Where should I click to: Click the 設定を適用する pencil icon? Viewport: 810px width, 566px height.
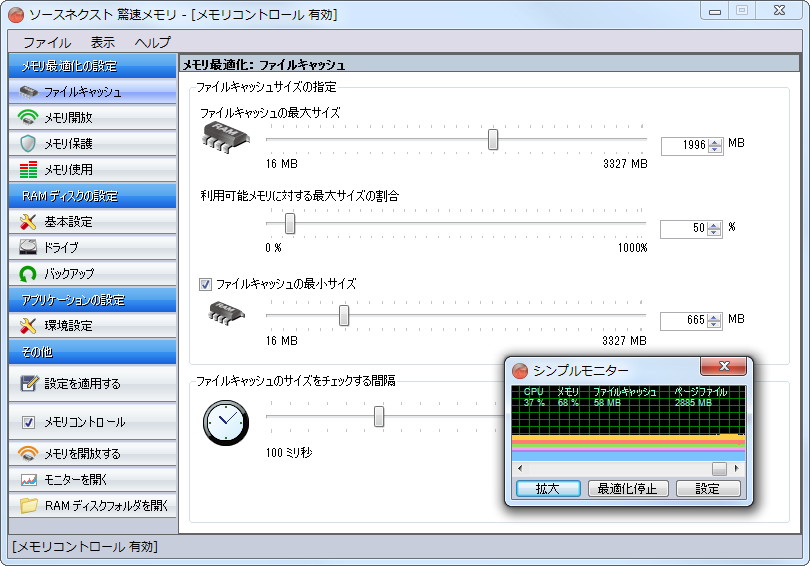29,383
